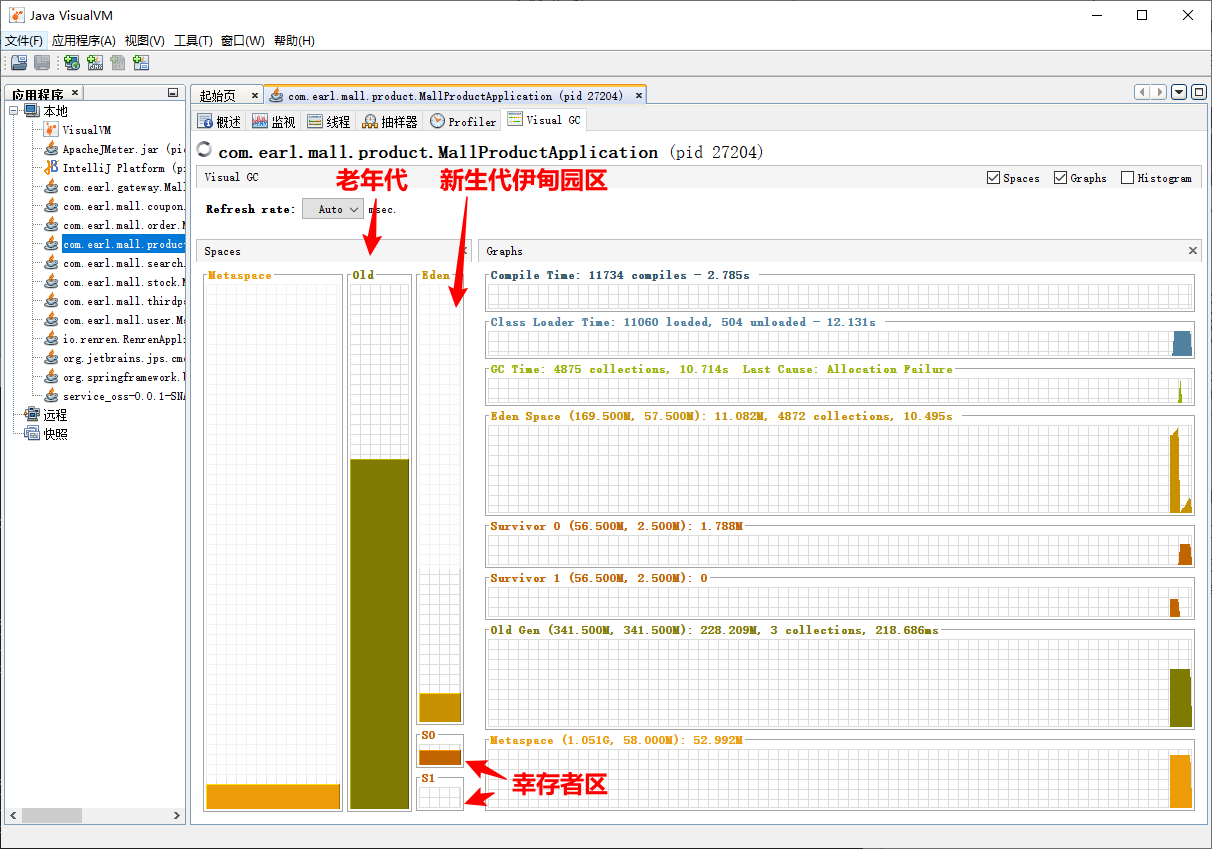
Task: Click Add JMX Connection toolbar icon
Action: [95, 63]
